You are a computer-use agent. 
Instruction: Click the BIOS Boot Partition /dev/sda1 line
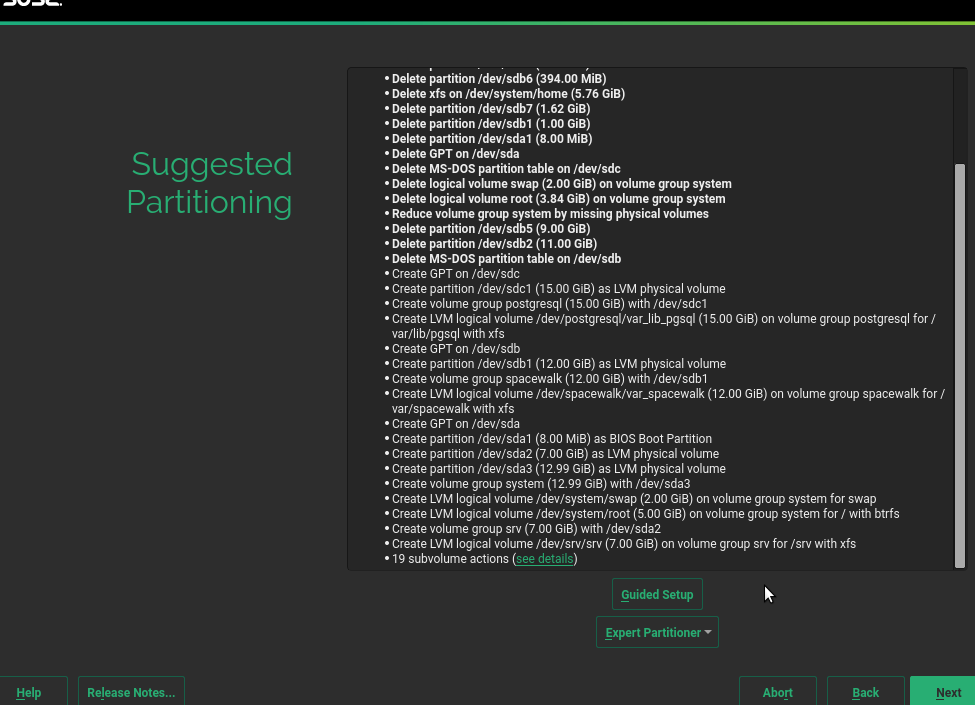point(551,439)
